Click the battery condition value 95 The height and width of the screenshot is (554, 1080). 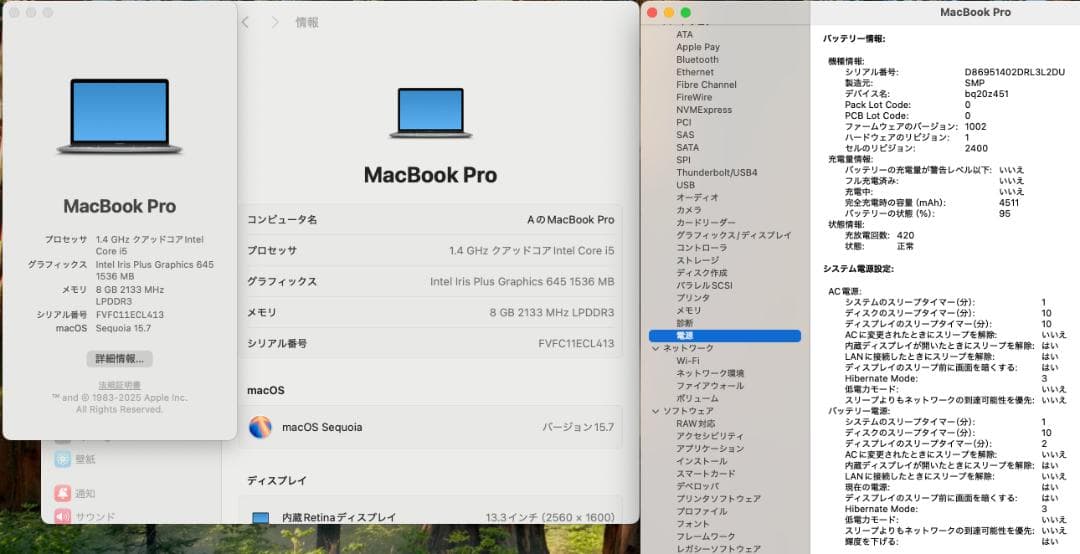[x=1005, y=214]
